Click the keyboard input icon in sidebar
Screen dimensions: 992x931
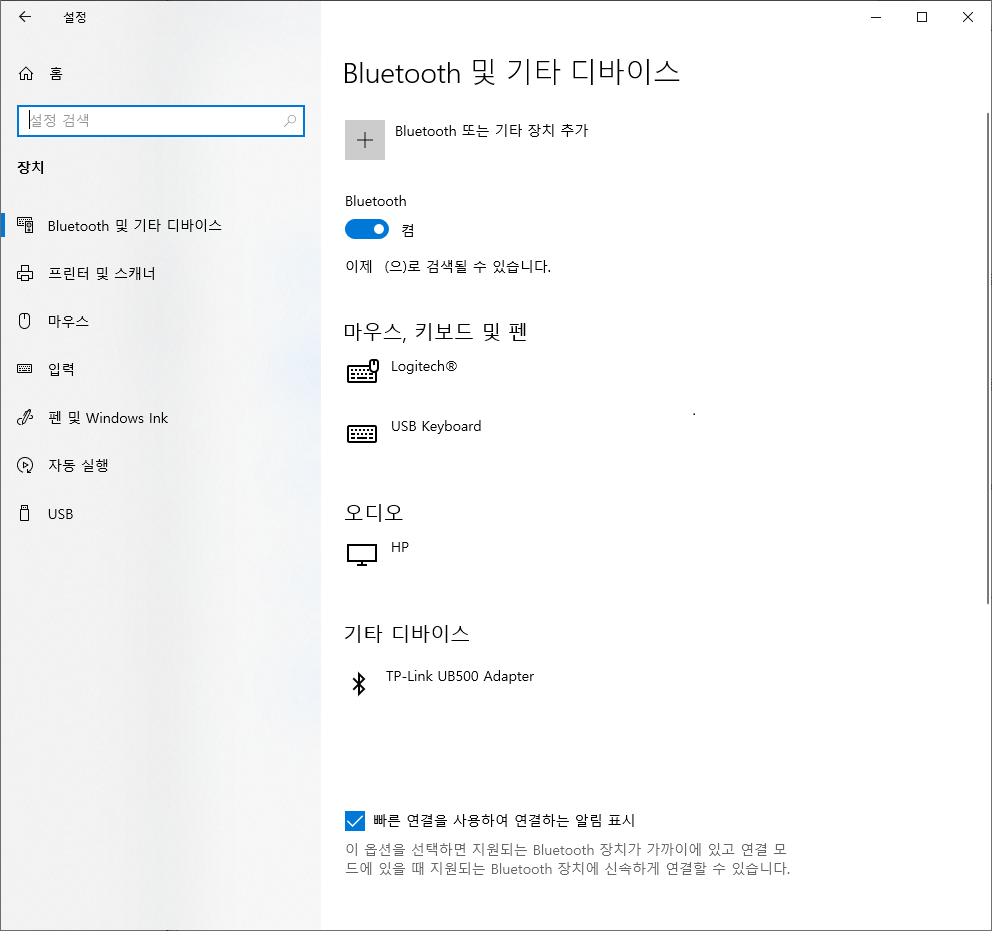(x=25, y=369)
